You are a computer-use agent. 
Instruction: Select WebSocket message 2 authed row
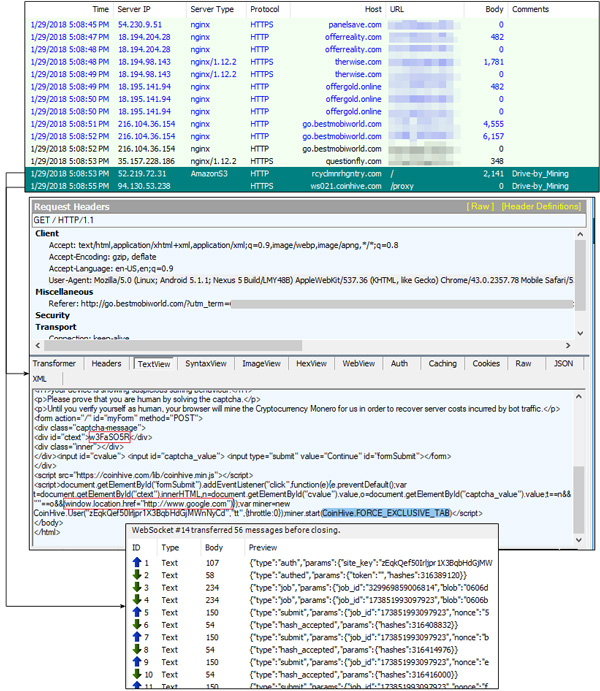(x=312, y=576)
